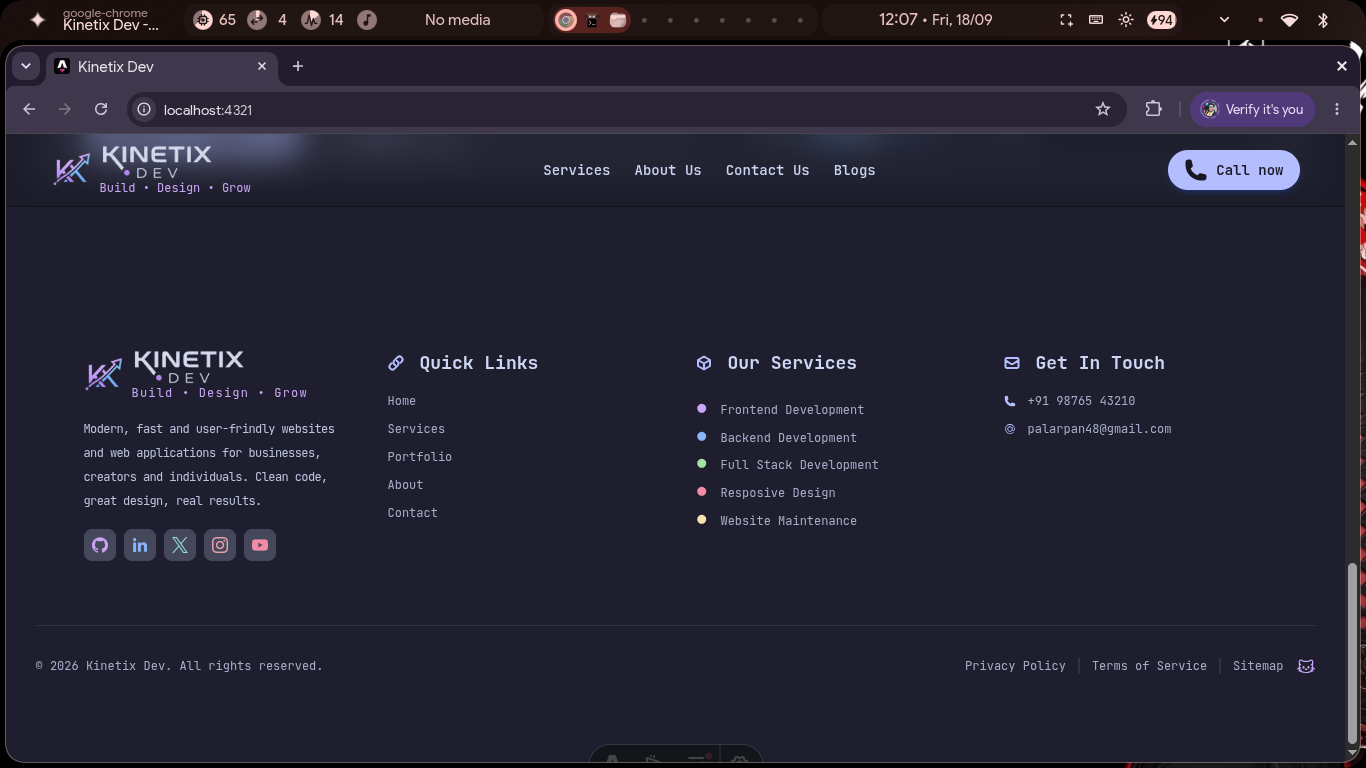1366x768 pixels.
Task: Click the screenshot capture icon in system bar
Action: tap(1066, 20)
